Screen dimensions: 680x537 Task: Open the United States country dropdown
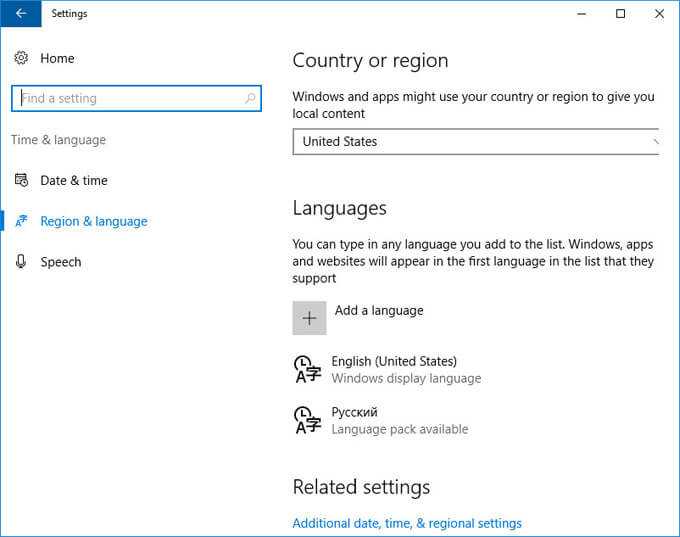coord(476,141)
